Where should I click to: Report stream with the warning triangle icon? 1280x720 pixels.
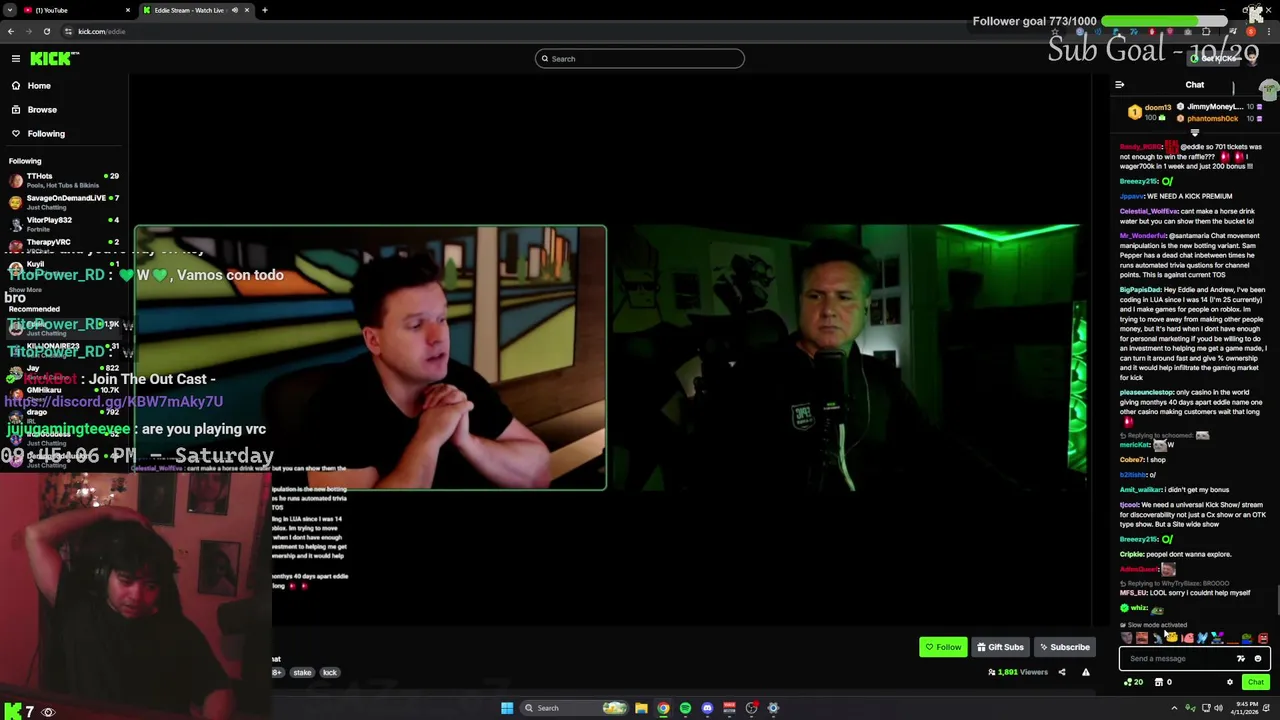[1086, 672]
